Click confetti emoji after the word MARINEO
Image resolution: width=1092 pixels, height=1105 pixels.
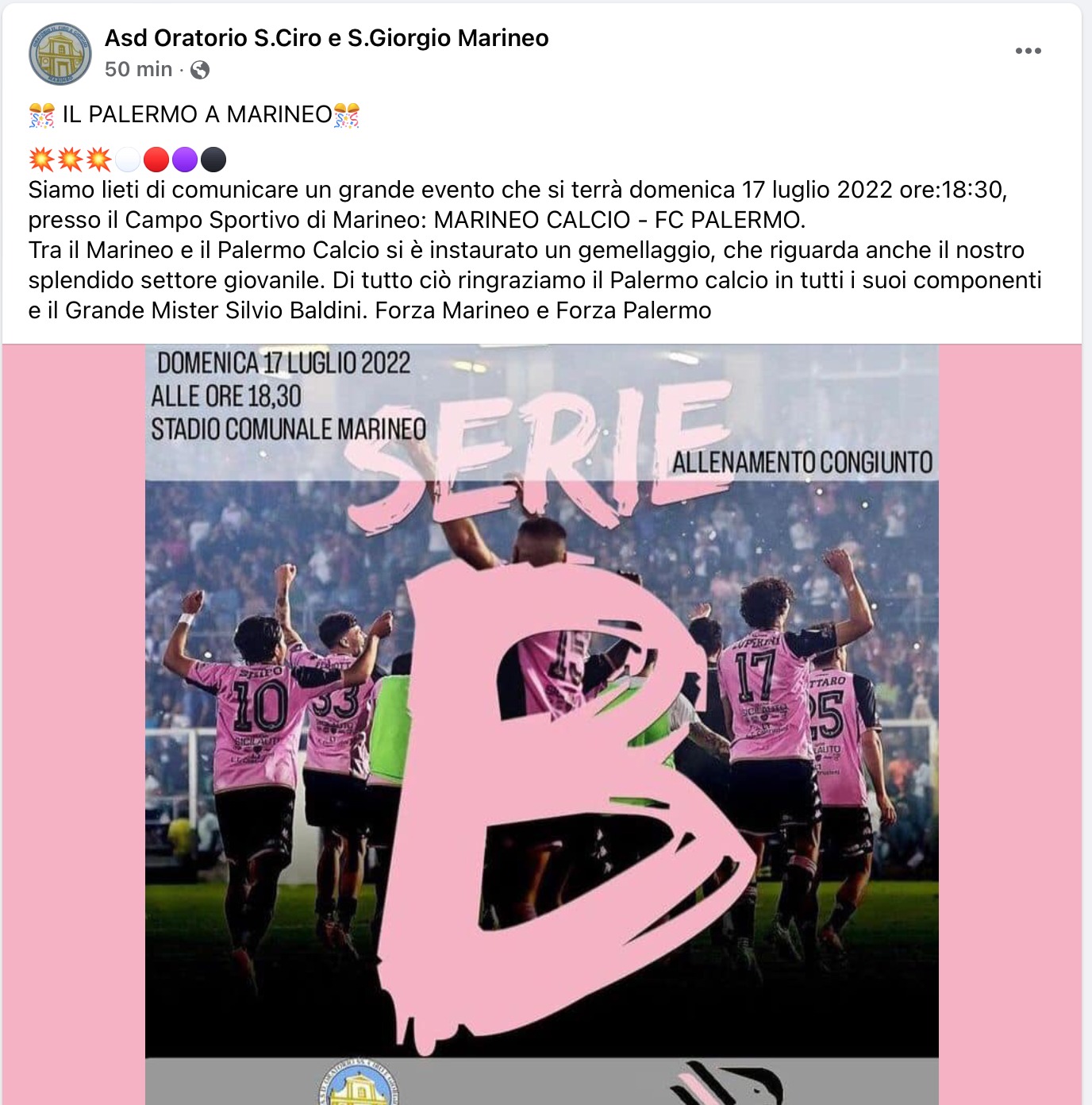347,115
